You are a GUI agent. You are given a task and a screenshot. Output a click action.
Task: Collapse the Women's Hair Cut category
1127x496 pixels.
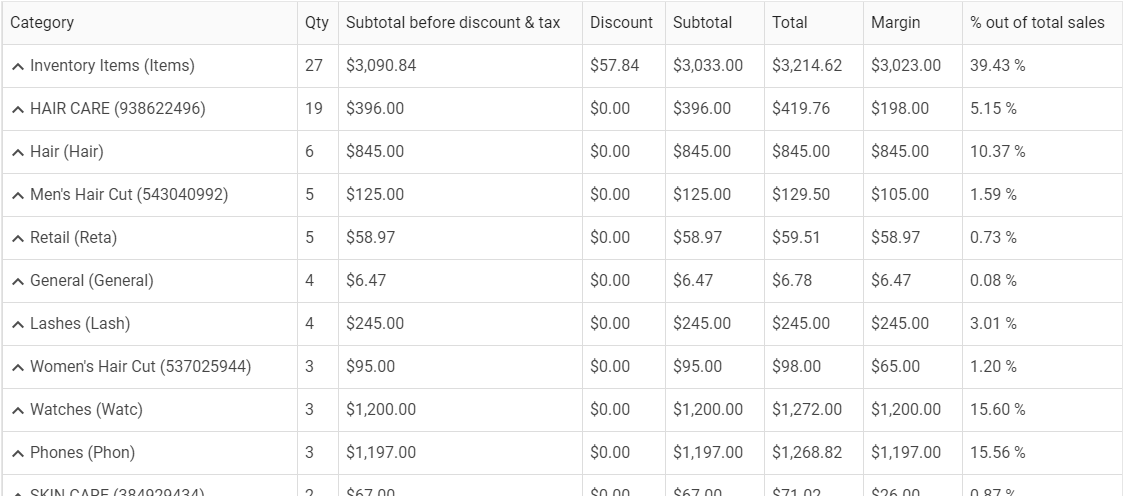click(18, 367)
